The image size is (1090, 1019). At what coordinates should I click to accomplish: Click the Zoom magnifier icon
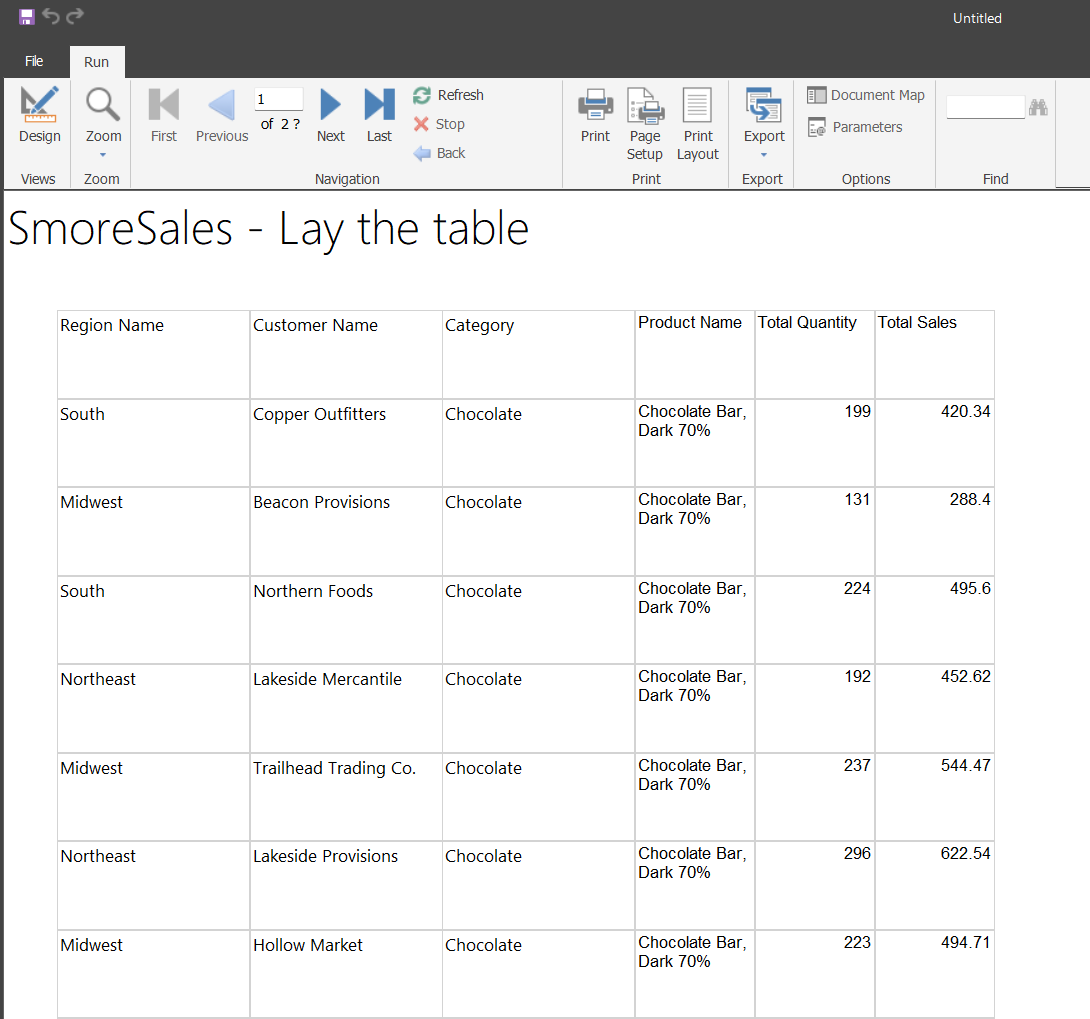coord(103,104)
